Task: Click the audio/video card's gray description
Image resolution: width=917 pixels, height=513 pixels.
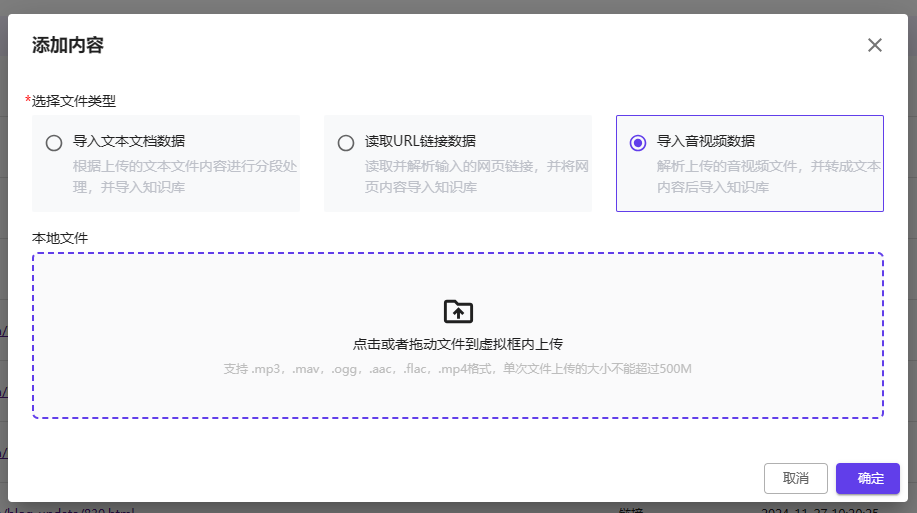Action: [x=768, y=176]
